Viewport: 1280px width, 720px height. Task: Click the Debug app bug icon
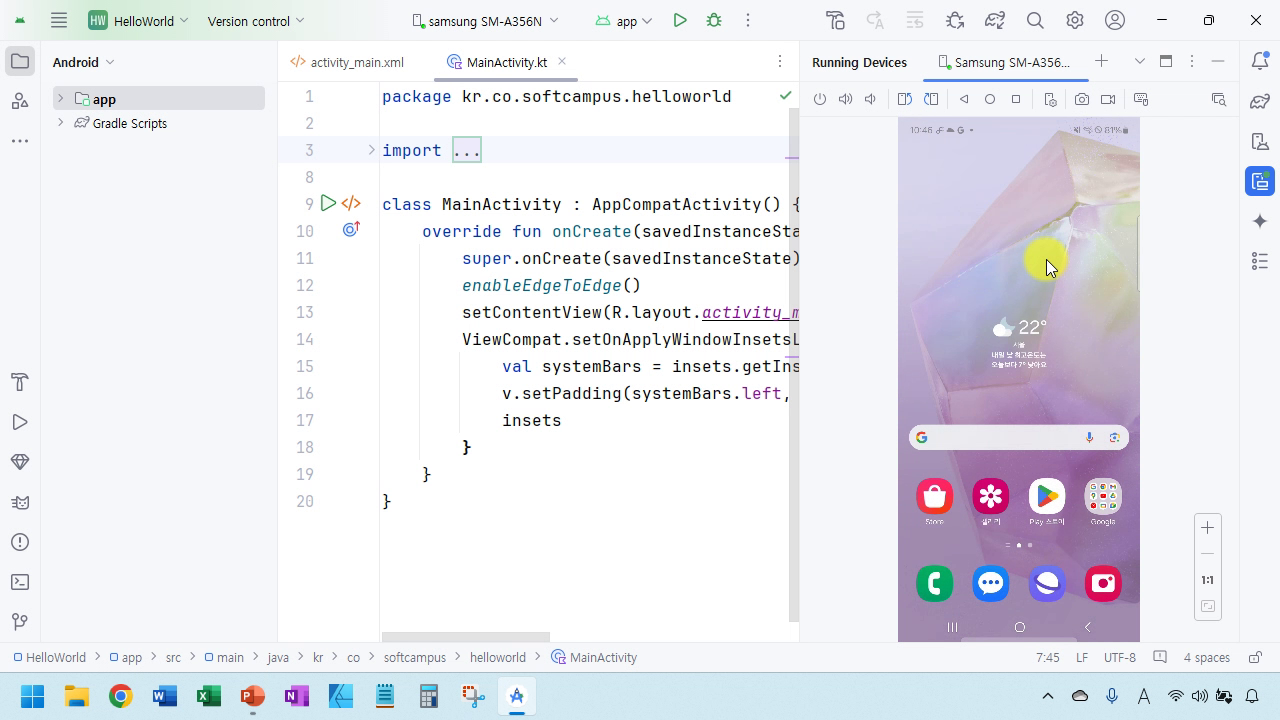point(714,20)
